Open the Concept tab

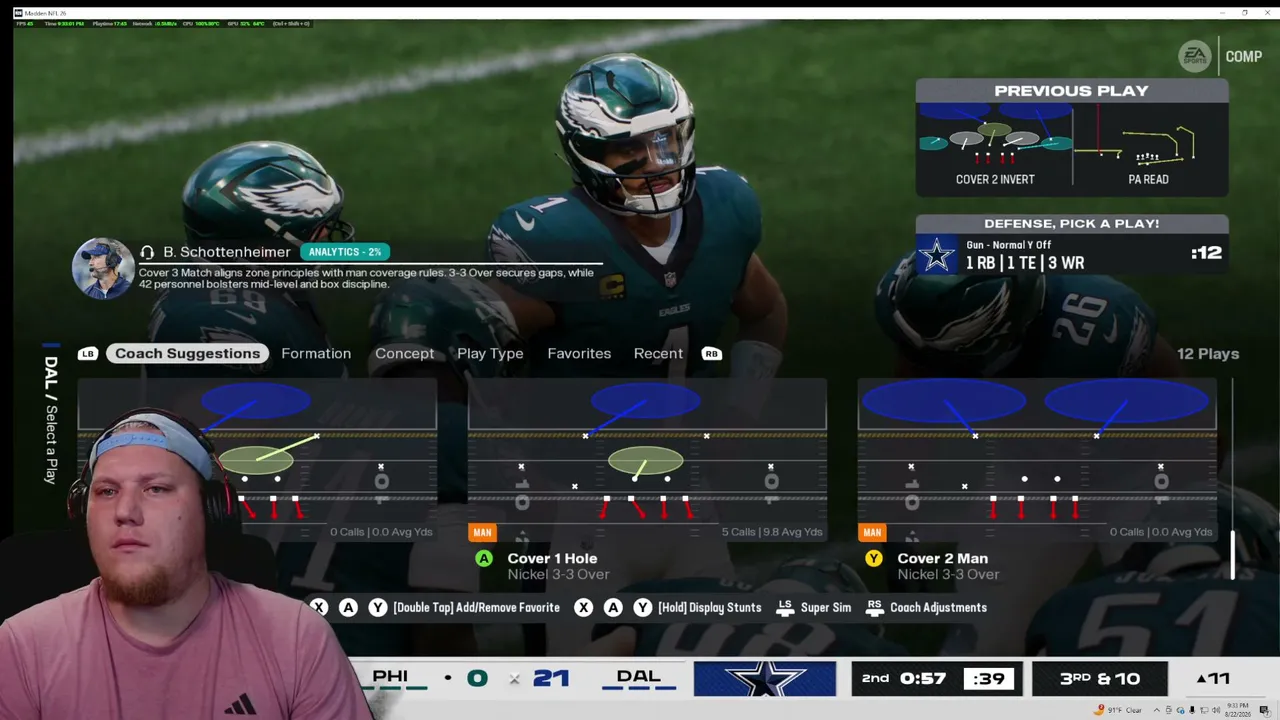tap(405, 354)
